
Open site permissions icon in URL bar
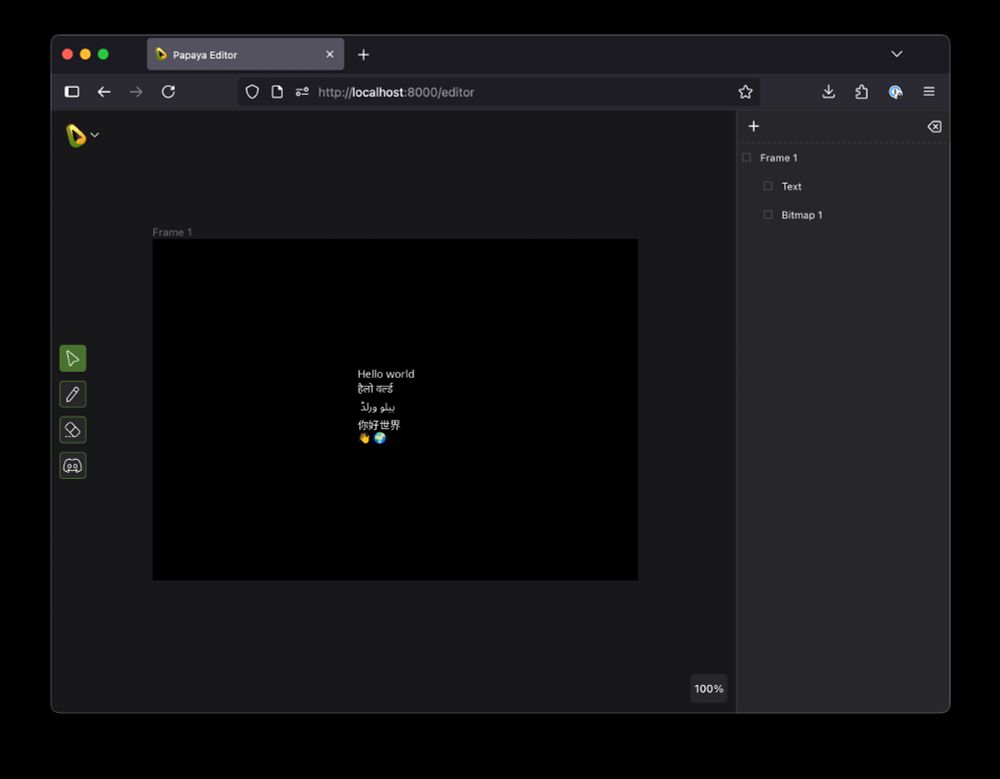pos(302,92)
